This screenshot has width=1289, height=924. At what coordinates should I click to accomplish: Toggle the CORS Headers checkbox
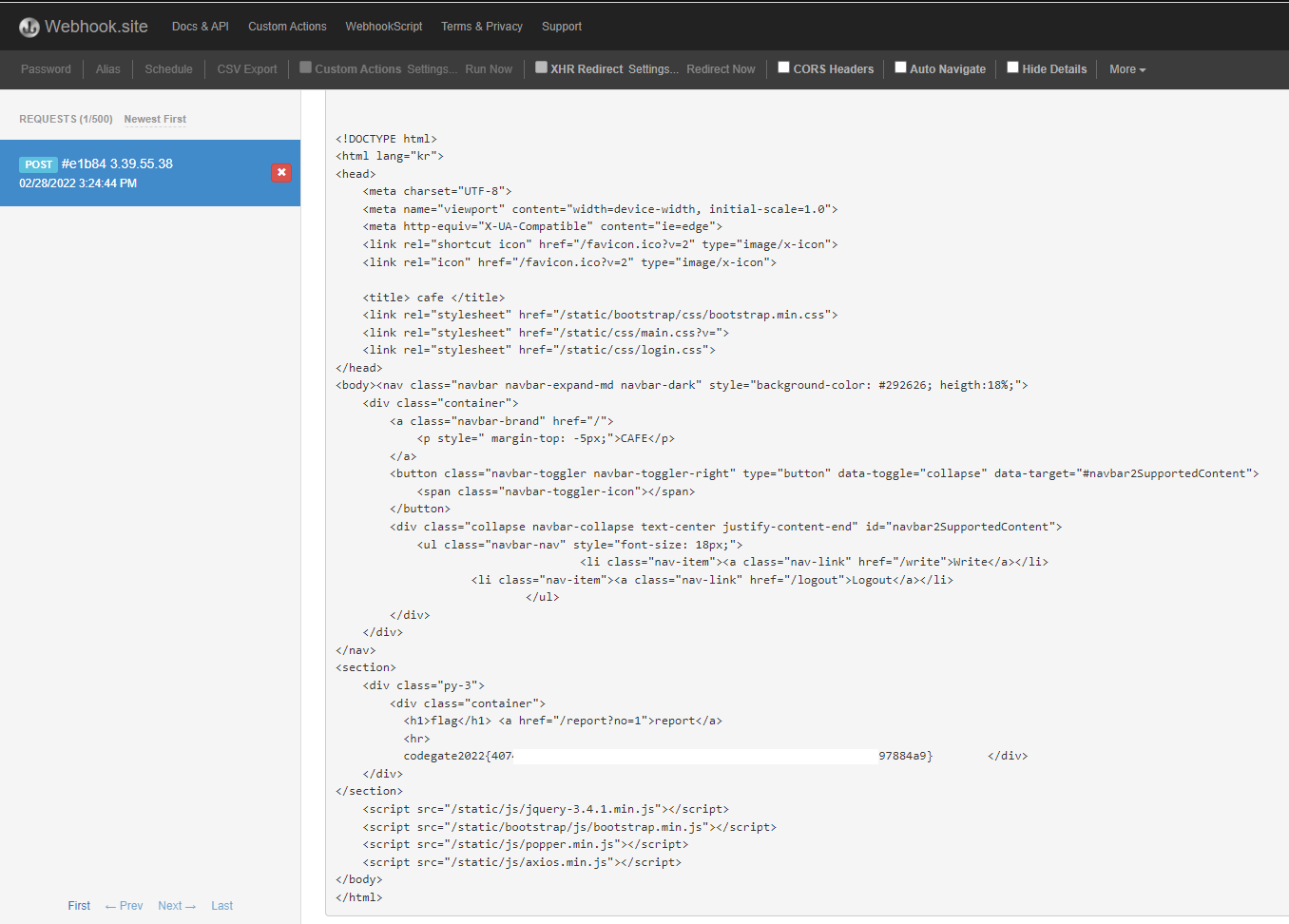pos(784,67)
